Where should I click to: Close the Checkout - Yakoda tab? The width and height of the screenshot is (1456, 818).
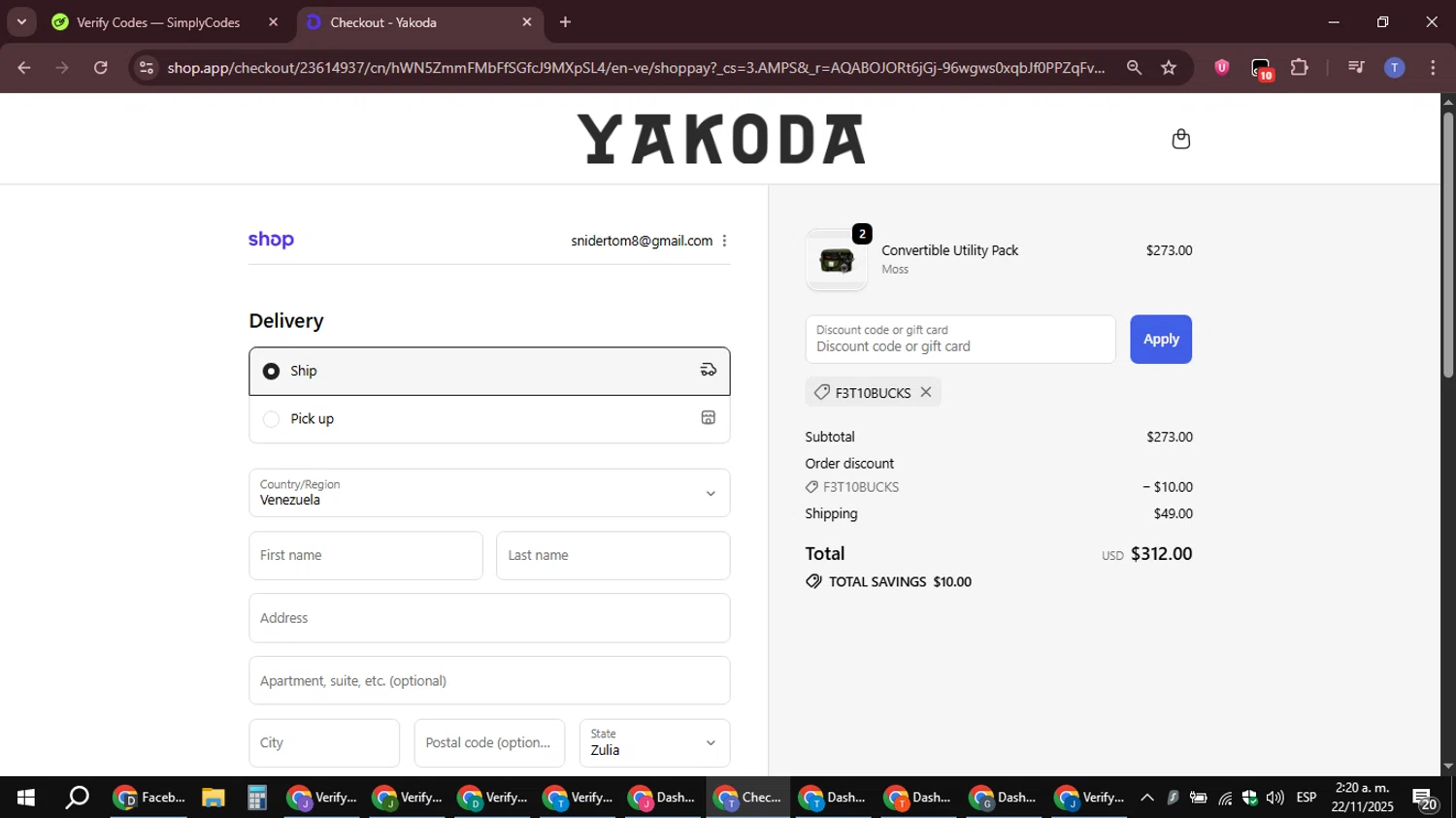tap(527, 21)
